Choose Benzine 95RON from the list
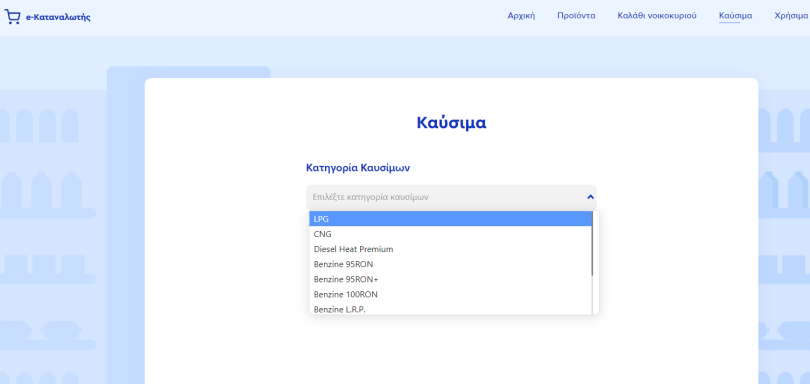Viewport: 810px width, 384px height. tap(450, 264)
